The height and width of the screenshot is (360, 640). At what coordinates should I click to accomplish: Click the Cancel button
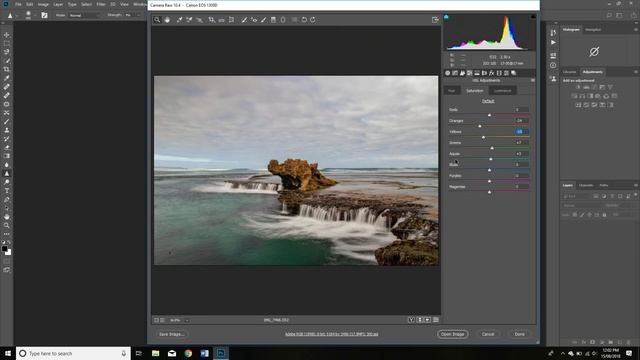[488, 334]
